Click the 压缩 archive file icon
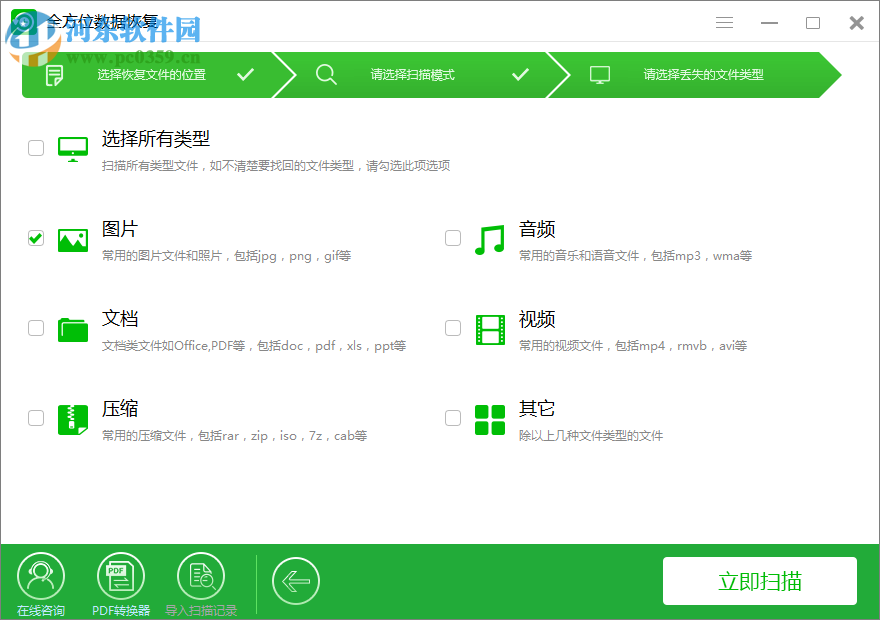This screenshot has height=620, width=880. [72, 419]
